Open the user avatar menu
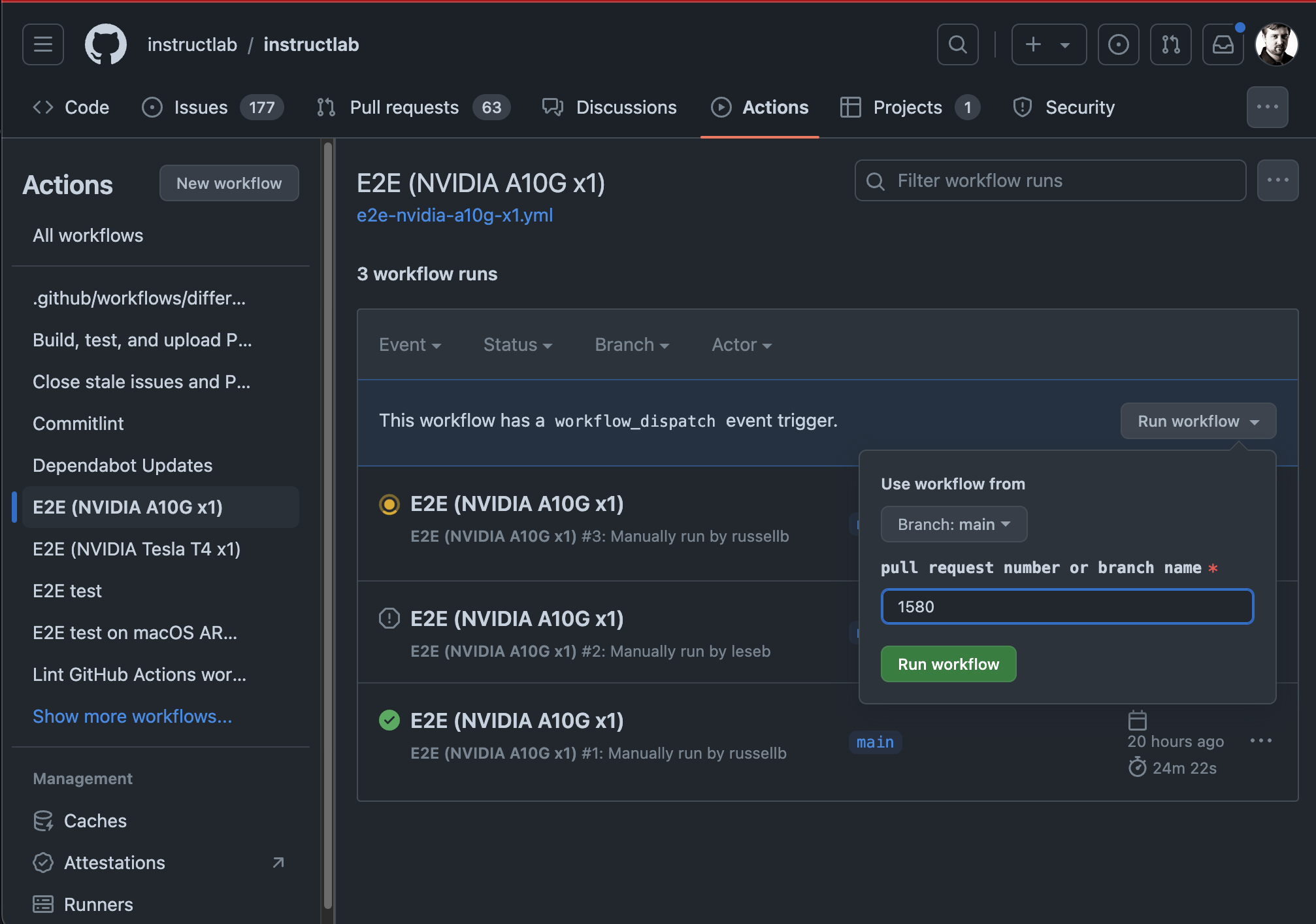The image size is (1316, 924). click(x=1276, y=44)
